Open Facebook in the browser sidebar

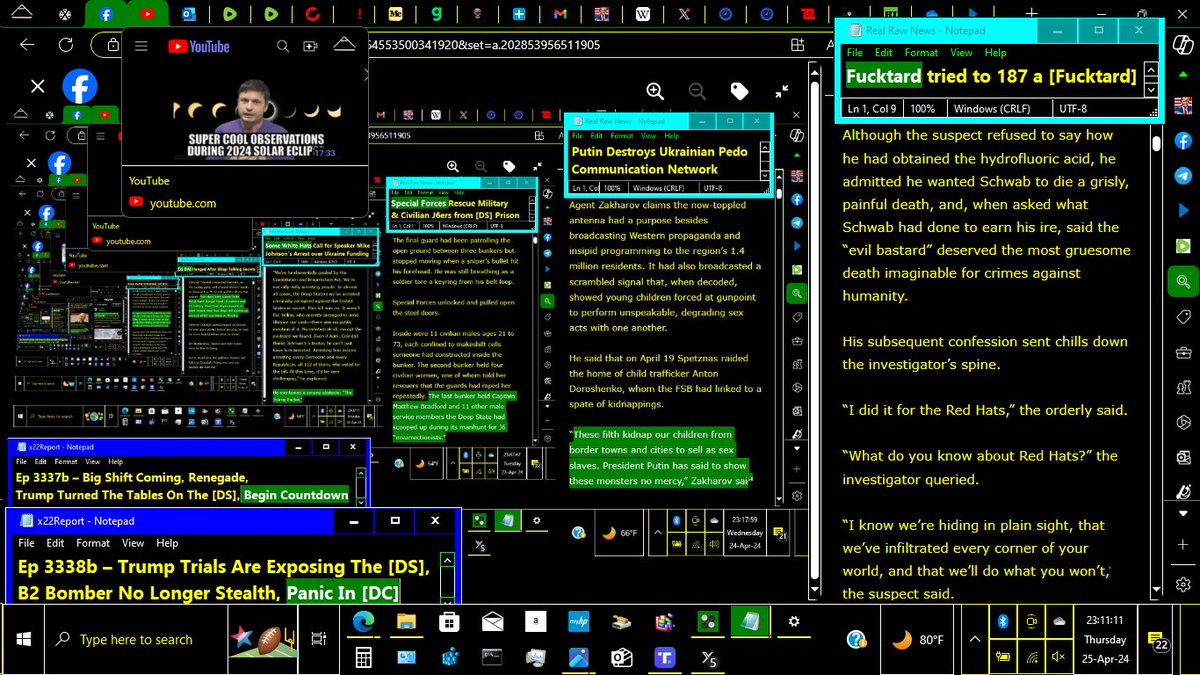point(1184,141)
